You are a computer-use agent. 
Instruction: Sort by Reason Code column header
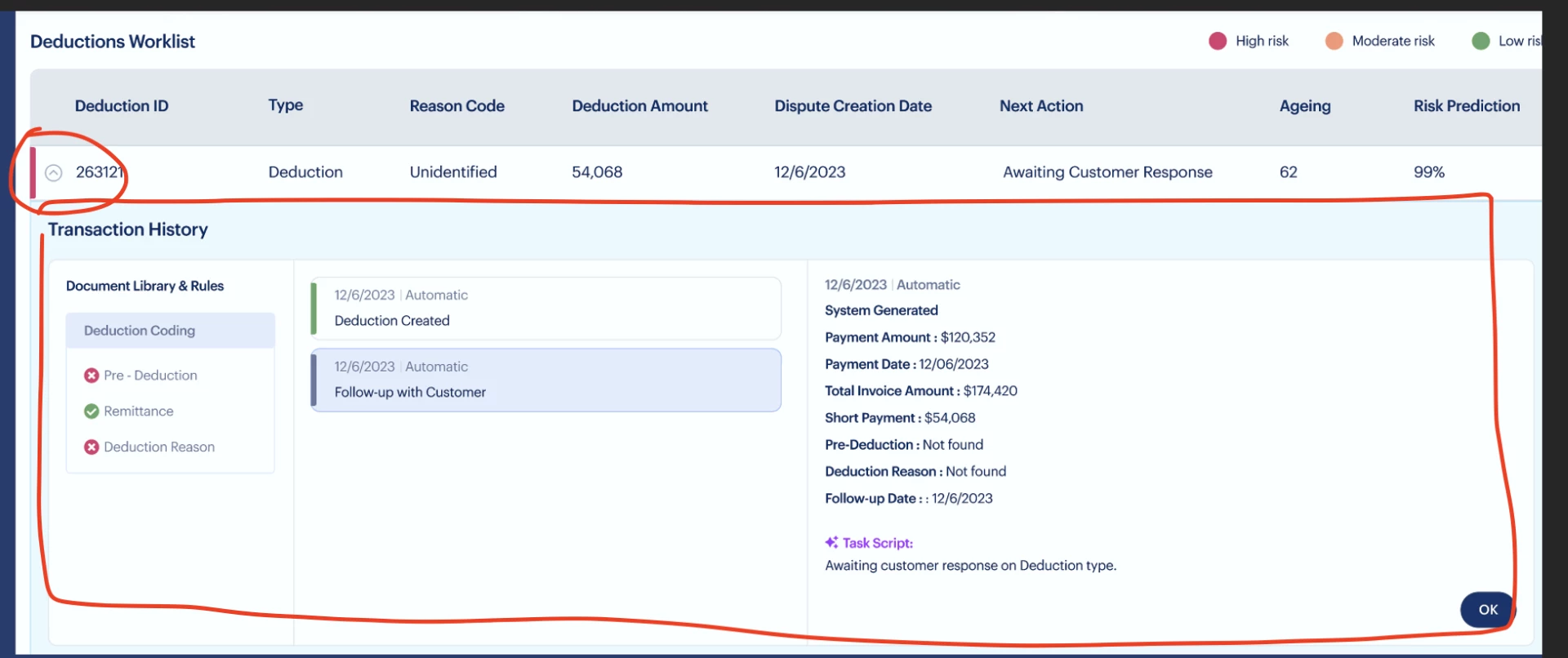[457, 106]
